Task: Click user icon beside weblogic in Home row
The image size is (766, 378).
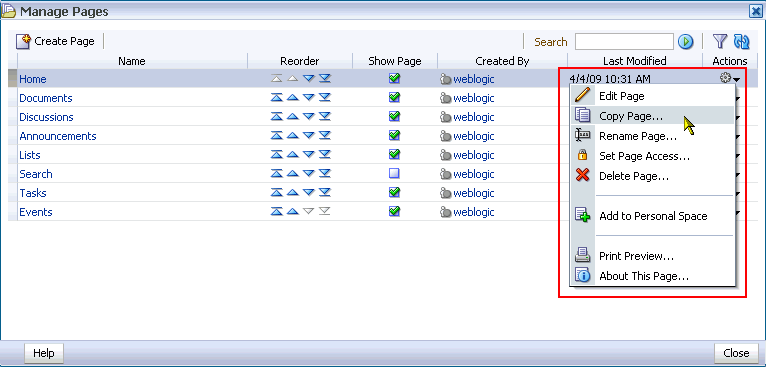Action: (446, 79)
